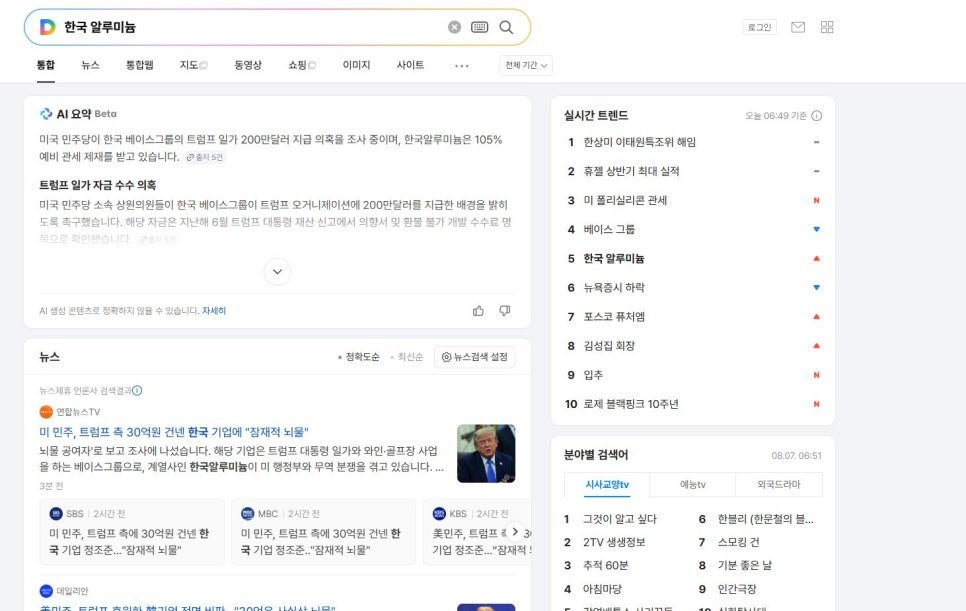Open trend 한국 알루미늄 in list

pyautogui.click(x=614, y=259)
